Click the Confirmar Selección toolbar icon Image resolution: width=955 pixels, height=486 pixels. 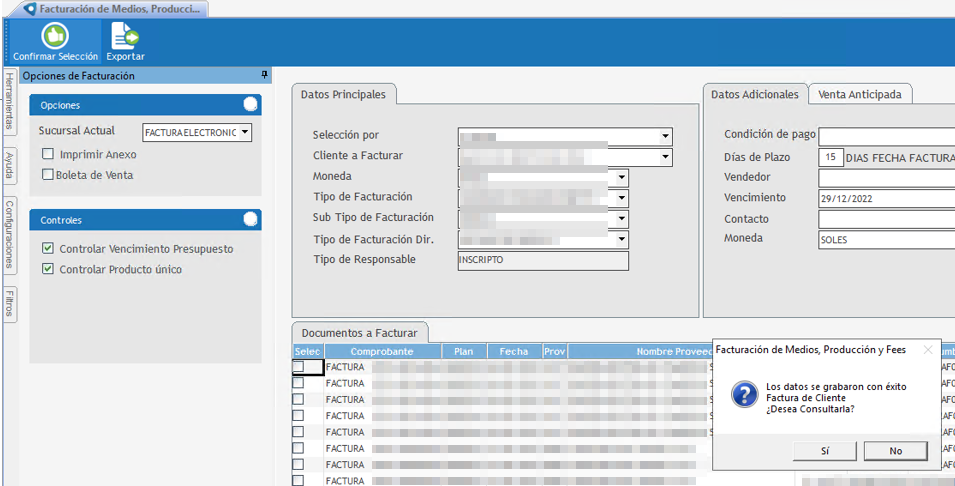pyautogui.click(x=55, y=41)
